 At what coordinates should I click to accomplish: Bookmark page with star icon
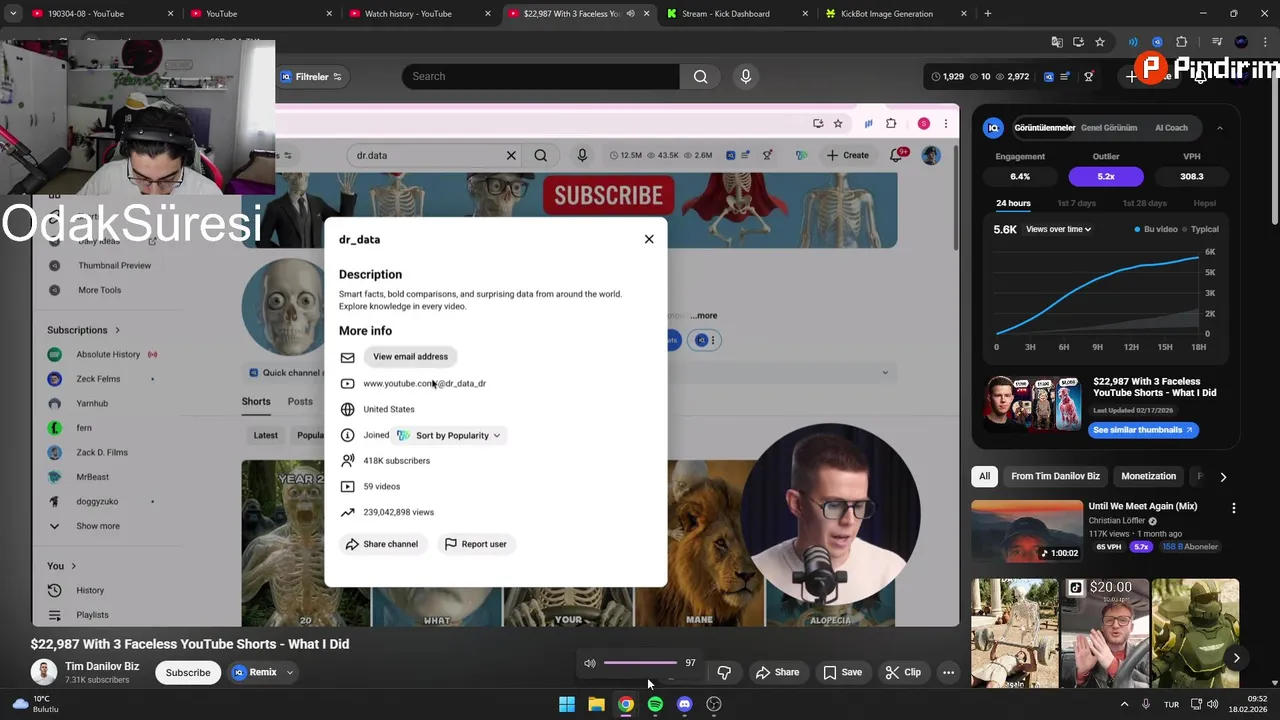[x=1100, y=42]
